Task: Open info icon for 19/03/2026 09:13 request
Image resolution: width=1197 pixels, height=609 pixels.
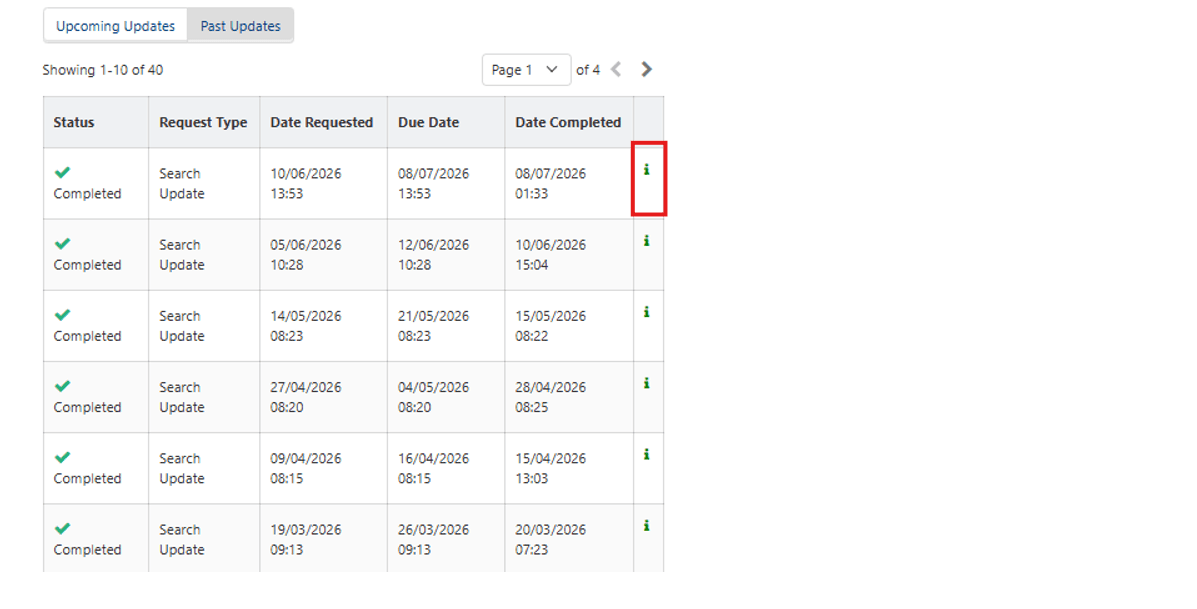Action: (x=647, y=526)
